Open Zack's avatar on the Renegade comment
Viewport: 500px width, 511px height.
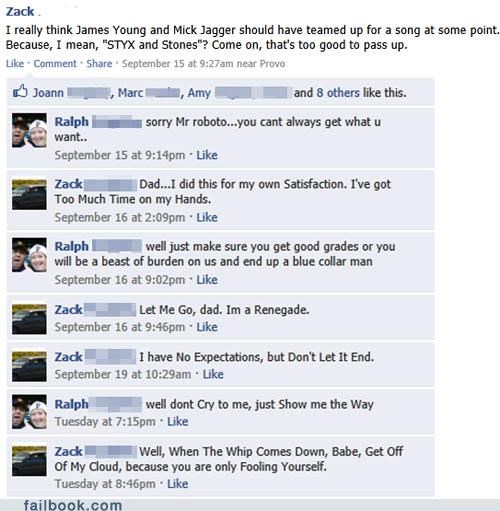(x=29, y=319)
